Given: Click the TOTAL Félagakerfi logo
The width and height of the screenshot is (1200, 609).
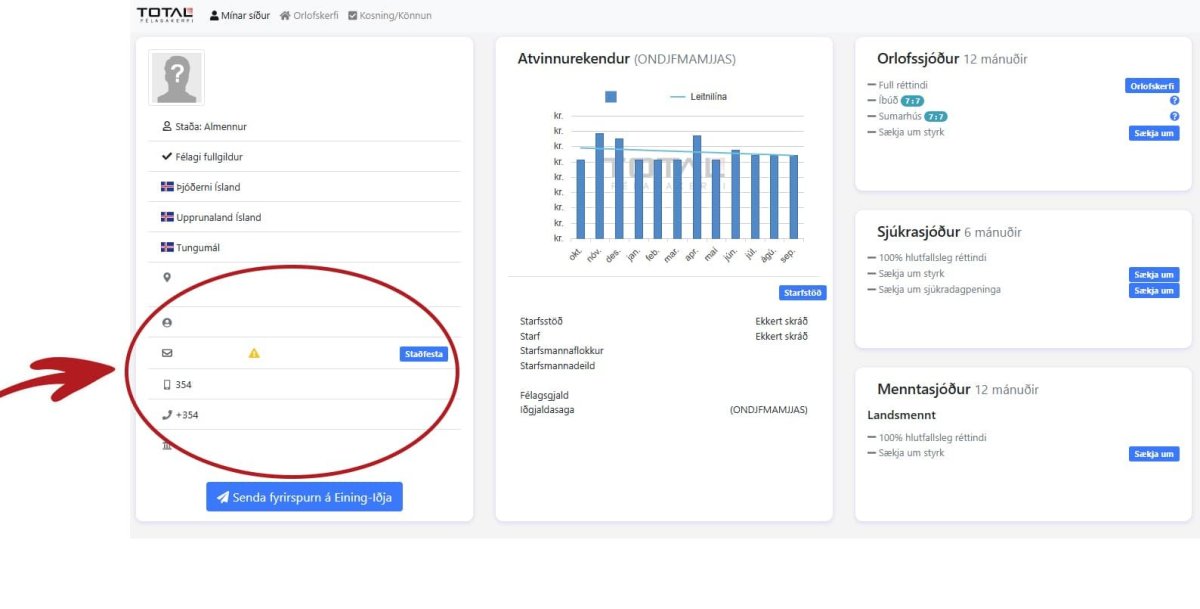Looking at the screenshot, I should pyautogui.click(x=165, y=14).
